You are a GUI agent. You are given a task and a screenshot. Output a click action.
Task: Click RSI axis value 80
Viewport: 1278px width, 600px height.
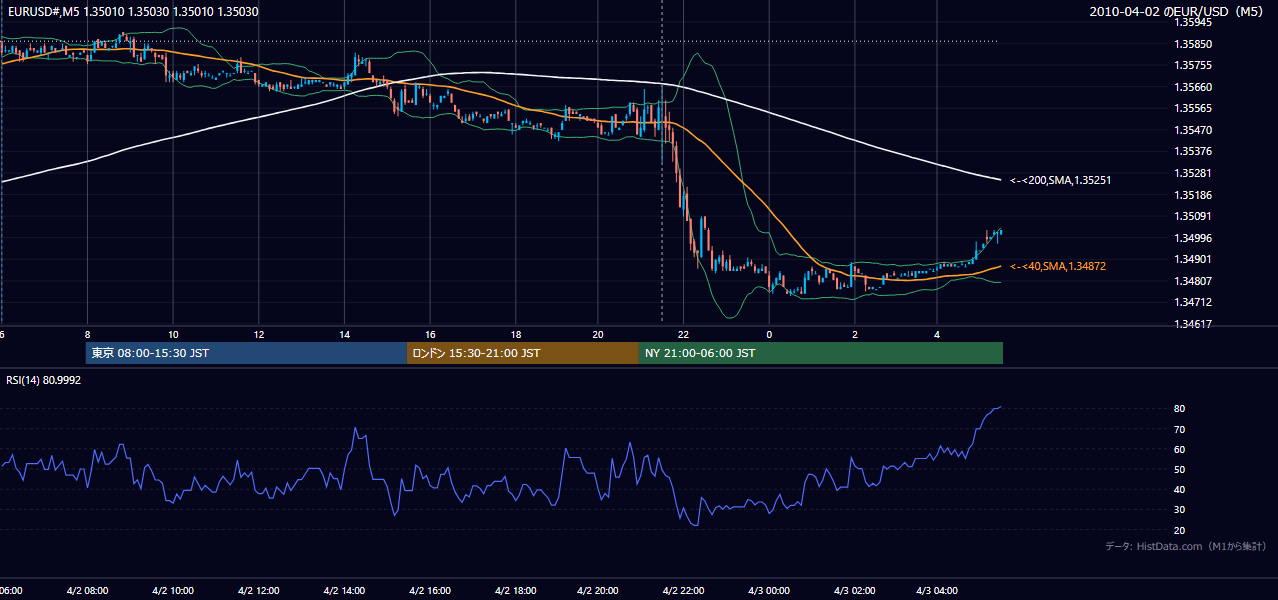click(x=1180, y=409)
